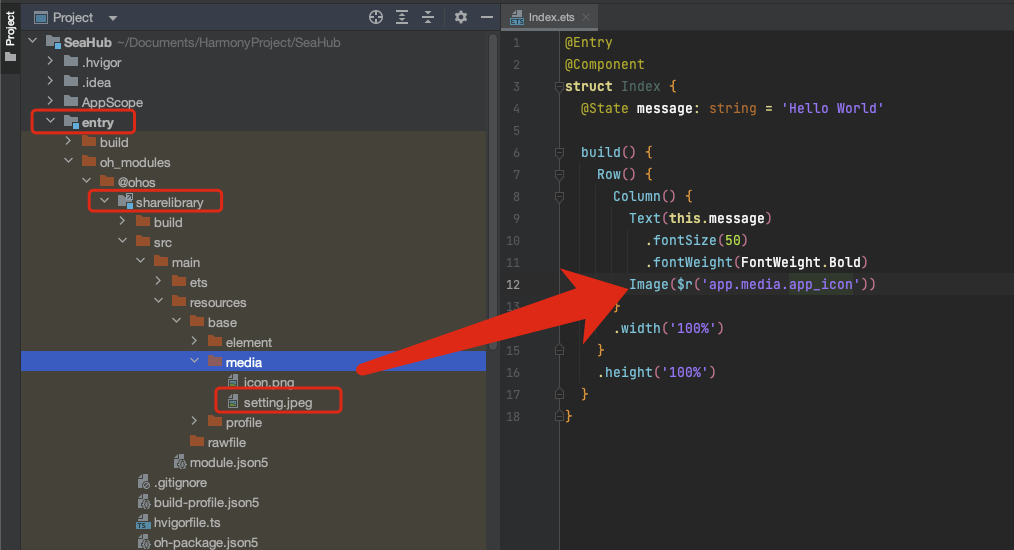Collapse the entry module chevron
1014x550 pixels.
click(50, 121)
